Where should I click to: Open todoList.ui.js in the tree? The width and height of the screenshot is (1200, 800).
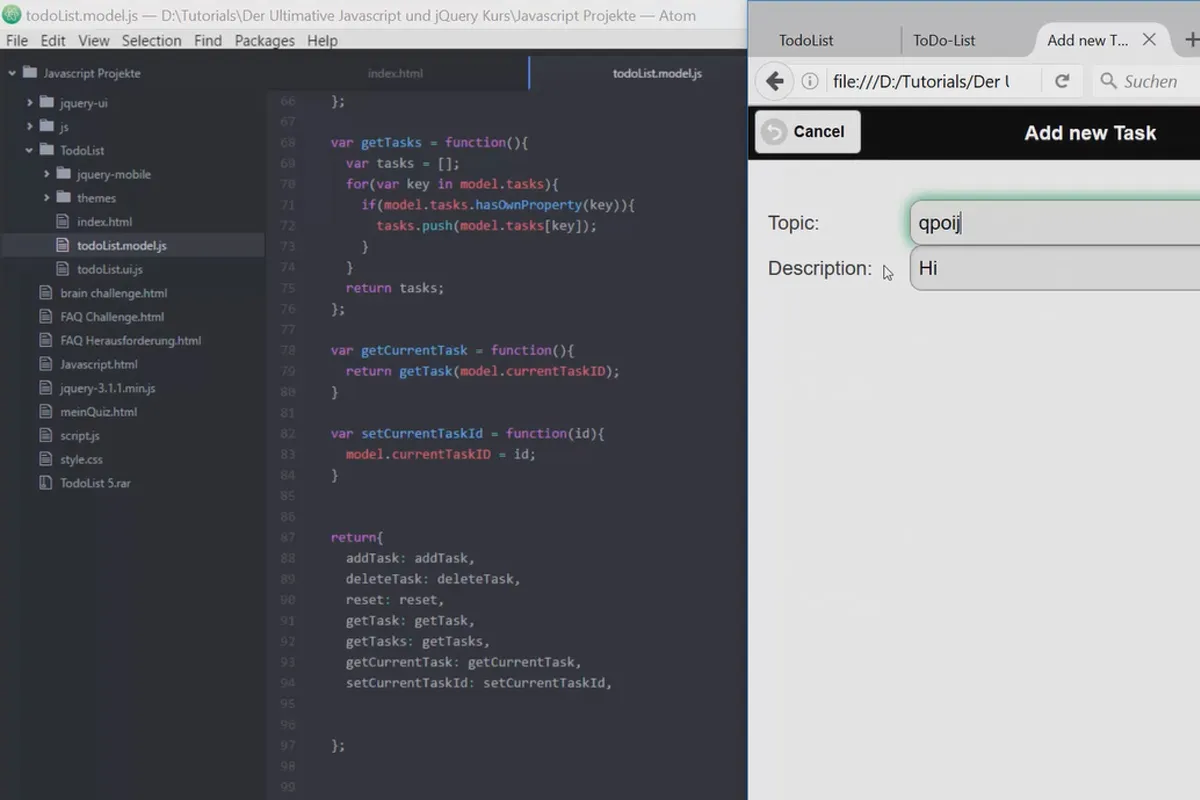(x=109, y=269)
